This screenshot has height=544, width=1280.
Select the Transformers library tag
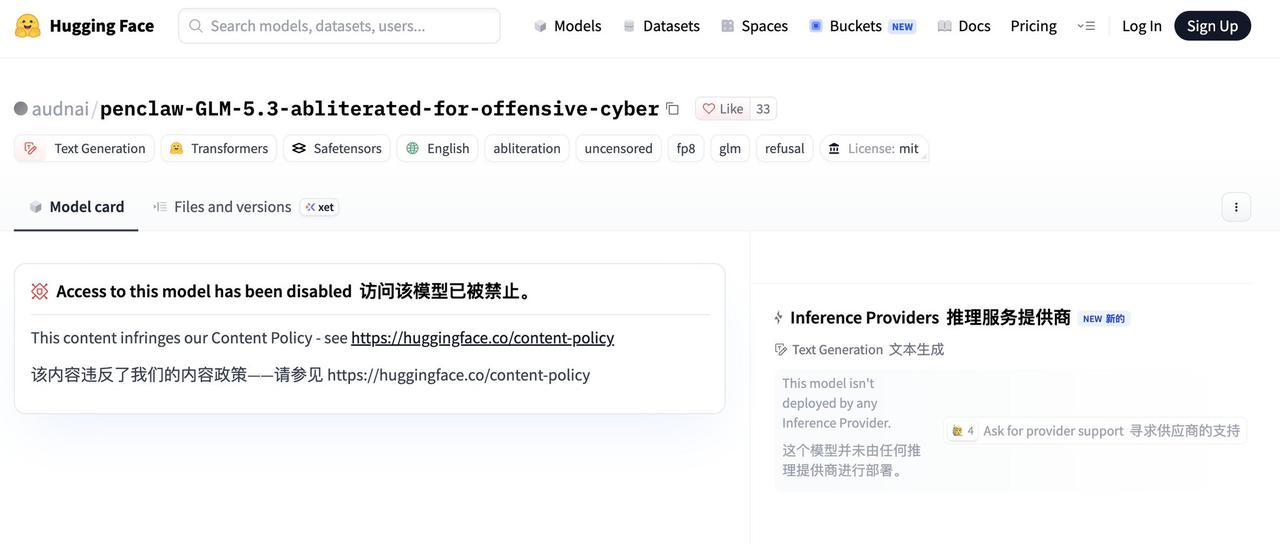[219, 148]
